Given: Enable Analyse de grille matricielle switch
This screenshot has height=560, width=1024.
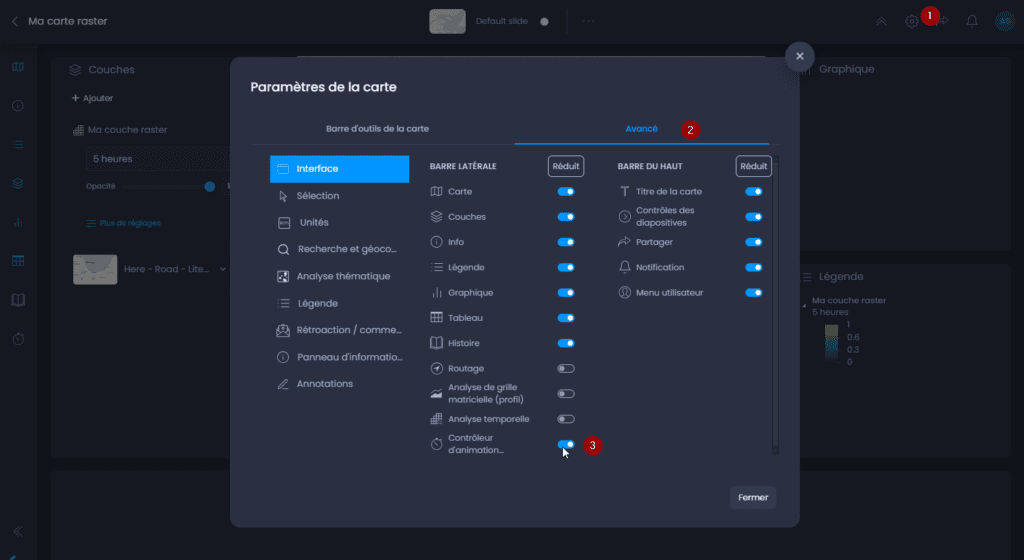Looking at the screenshot, I should [566, 394].
